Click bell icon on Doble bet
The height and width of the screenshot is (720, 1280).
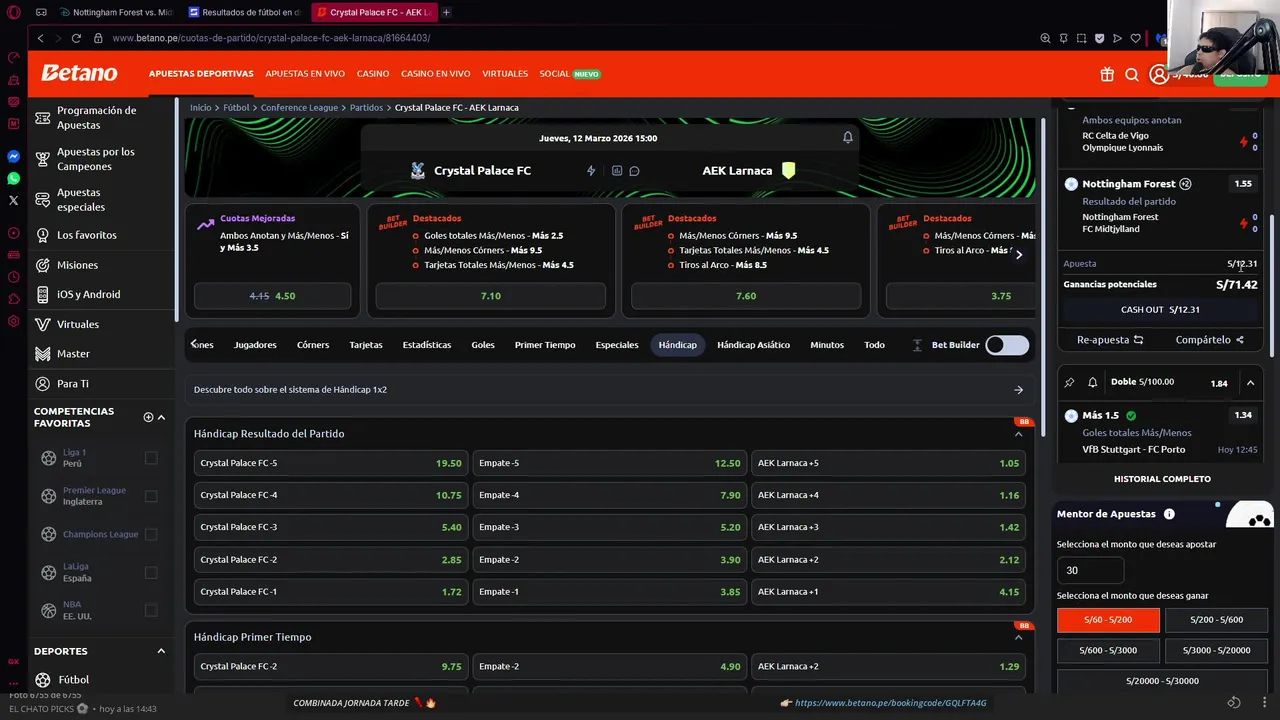coord(1092,382)
